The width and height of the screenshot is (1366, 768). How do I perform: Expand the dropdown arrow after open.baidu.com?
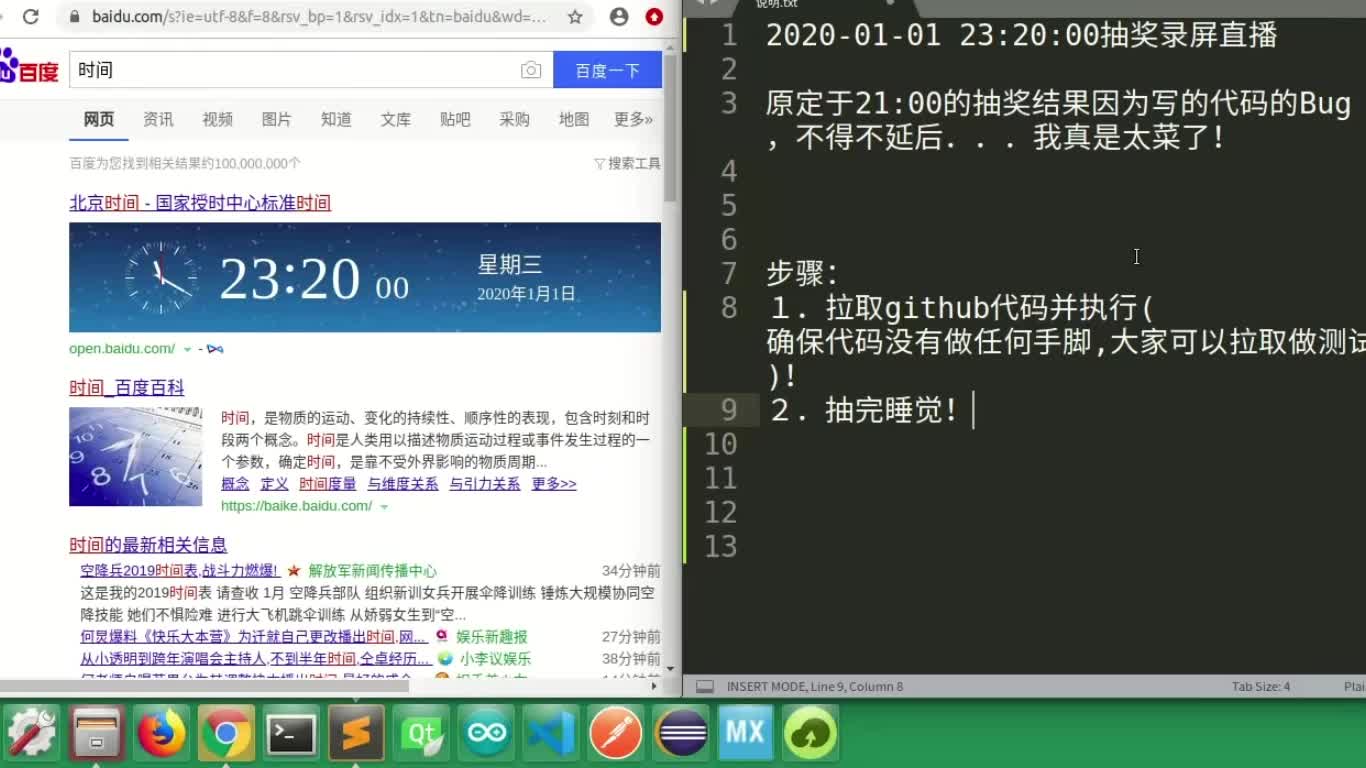pos(187,350)
